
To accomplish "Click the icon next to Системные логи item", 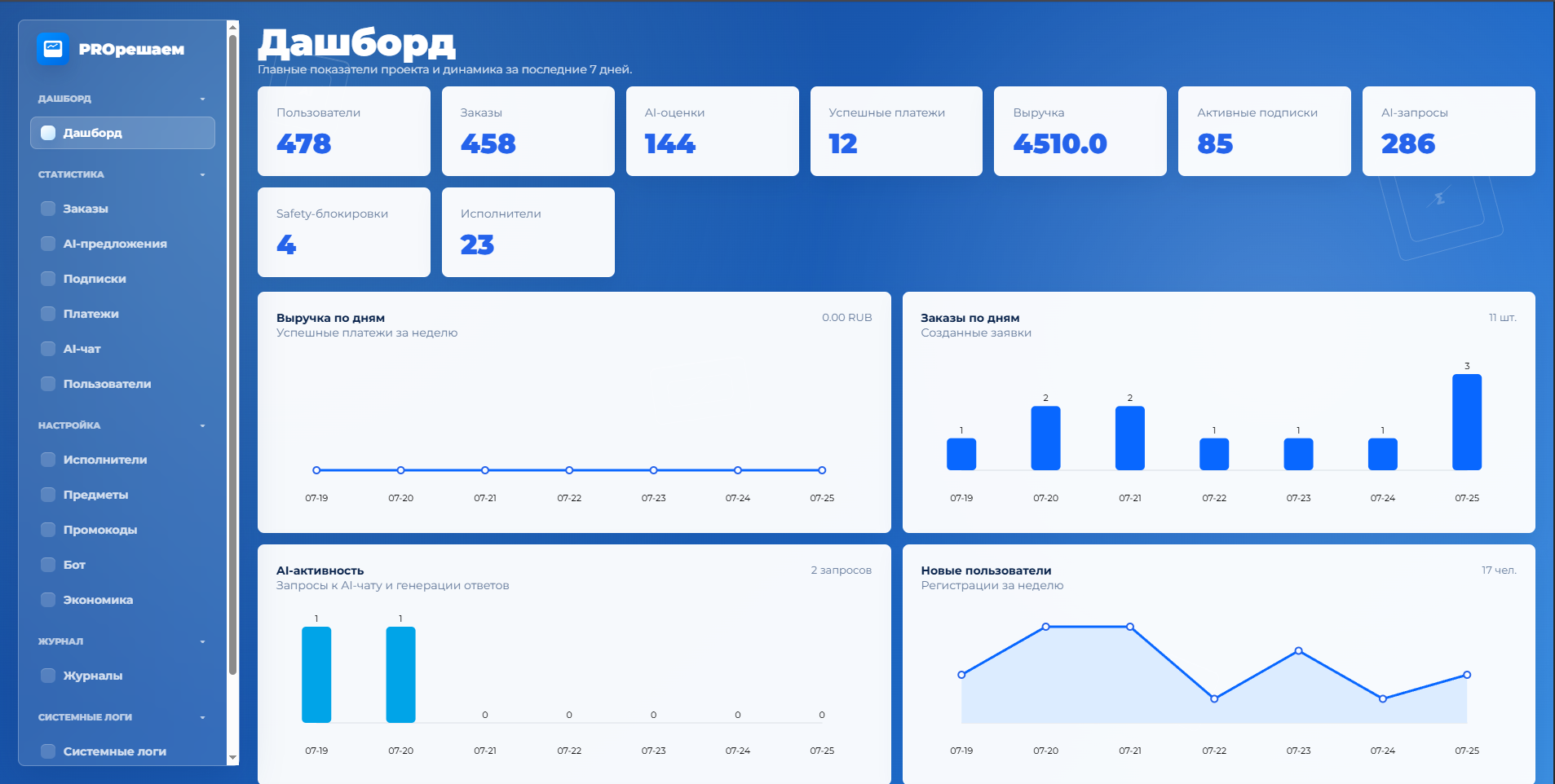I will (48, 751).
